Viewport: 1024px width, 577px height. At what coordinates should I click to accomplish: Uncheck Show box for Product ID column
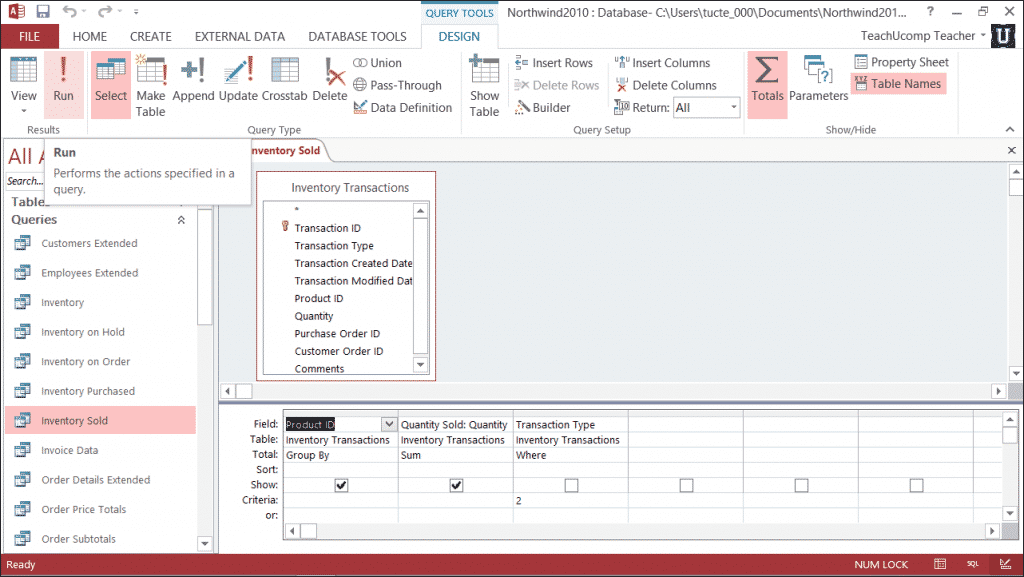point(341,485)
